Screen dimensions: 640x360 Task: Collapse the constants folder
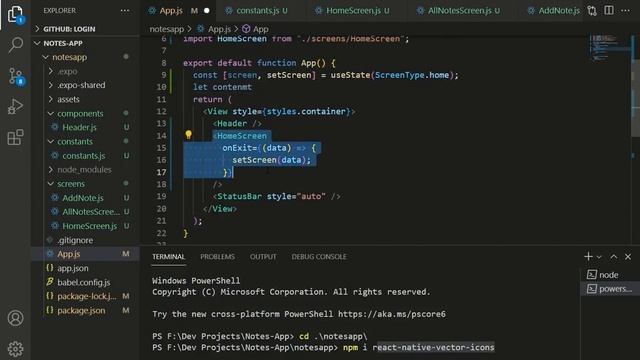coord(86,142)
